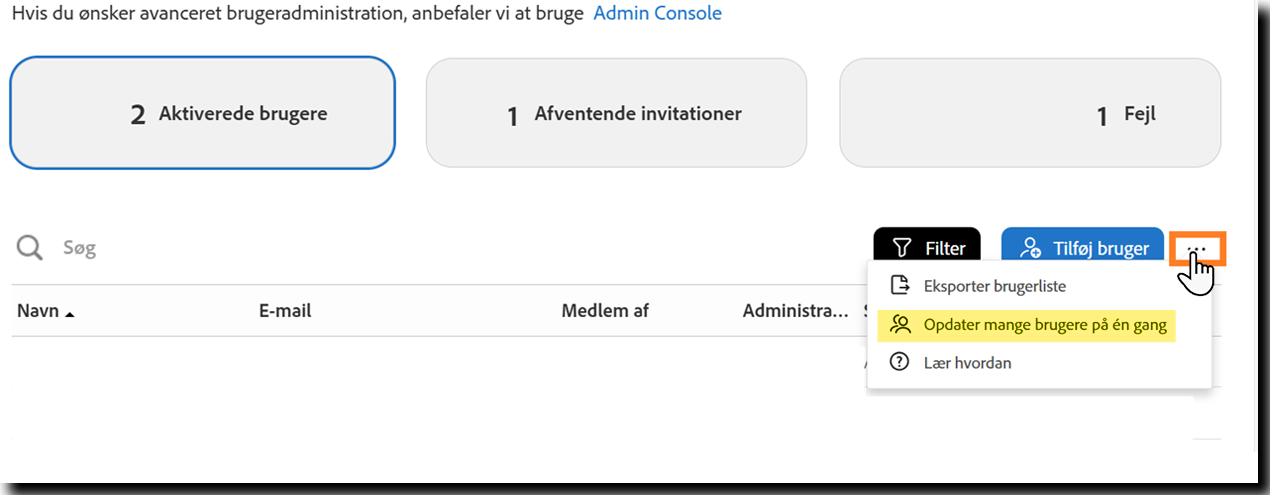Click the people icon beside Opdater mange brugere
The width and height of the screenshot is (1270, 495).
click(x=901, y=325)
